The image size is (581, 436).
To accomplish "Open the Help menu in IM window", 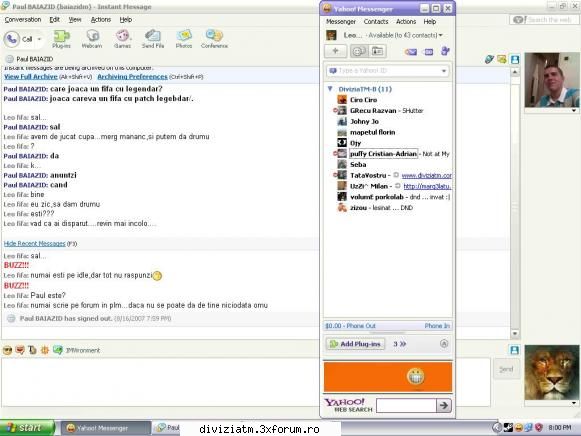I will [126, 20].
